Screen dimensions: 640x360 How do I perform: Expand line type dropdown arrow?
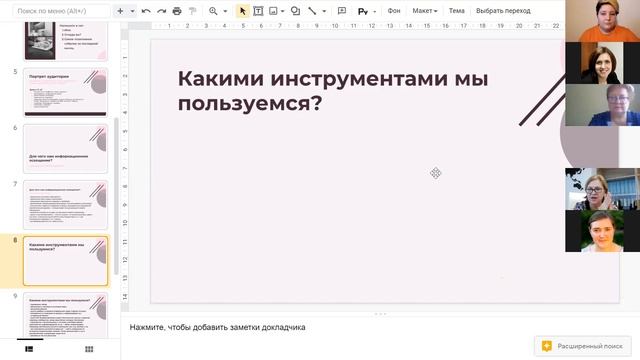(324, 11)
